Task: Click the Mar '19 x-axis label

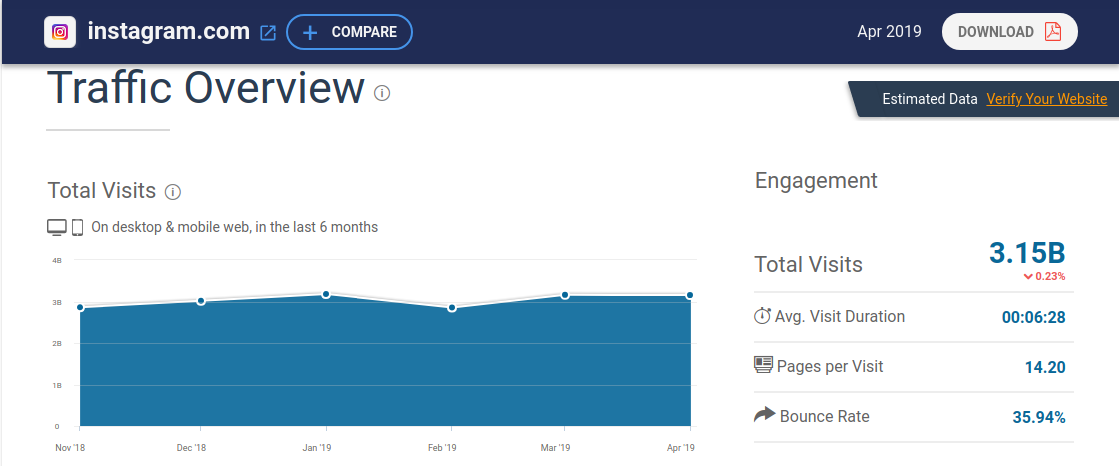Action: tap(555, 448)
